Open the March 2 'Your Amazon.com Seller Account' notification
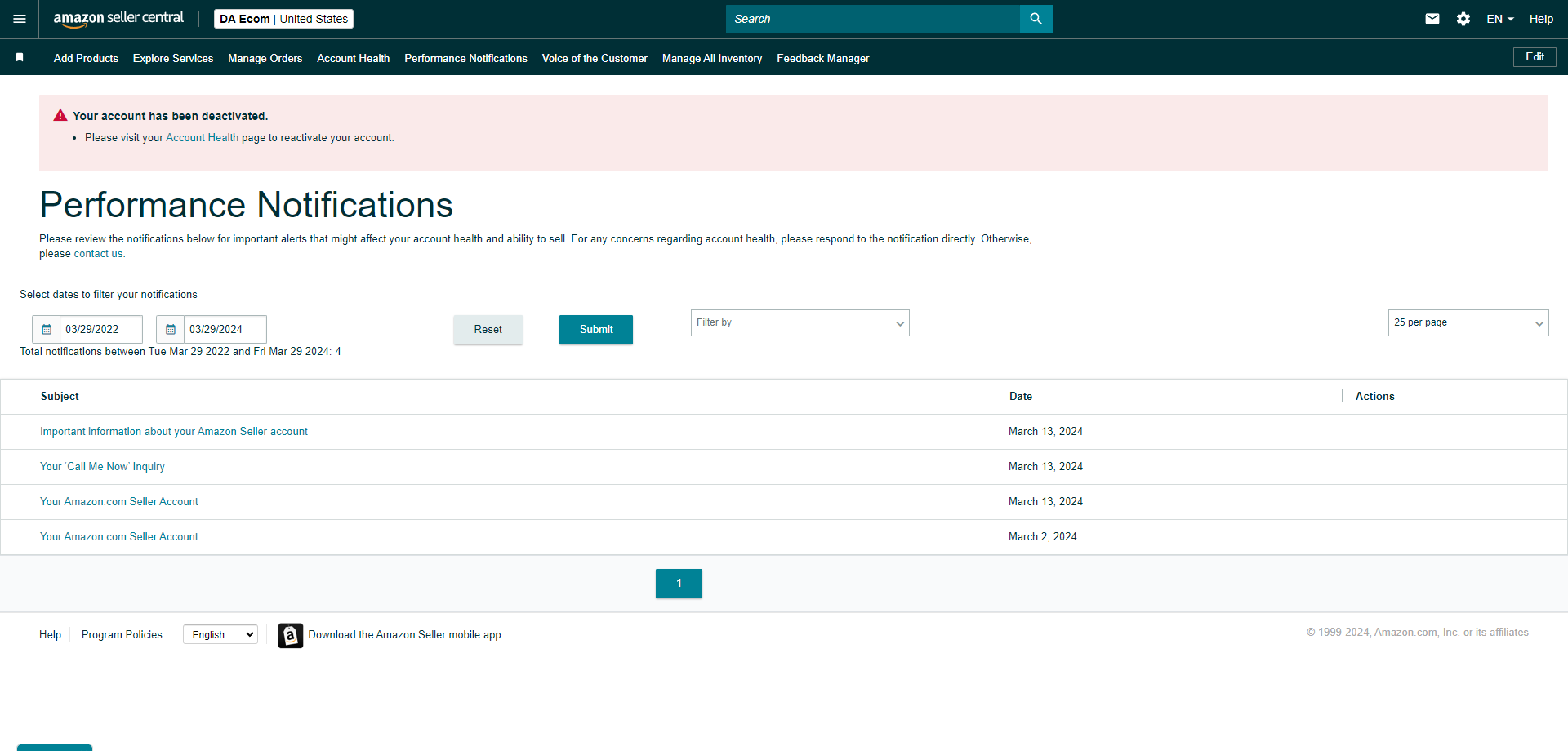 [119, 537]
